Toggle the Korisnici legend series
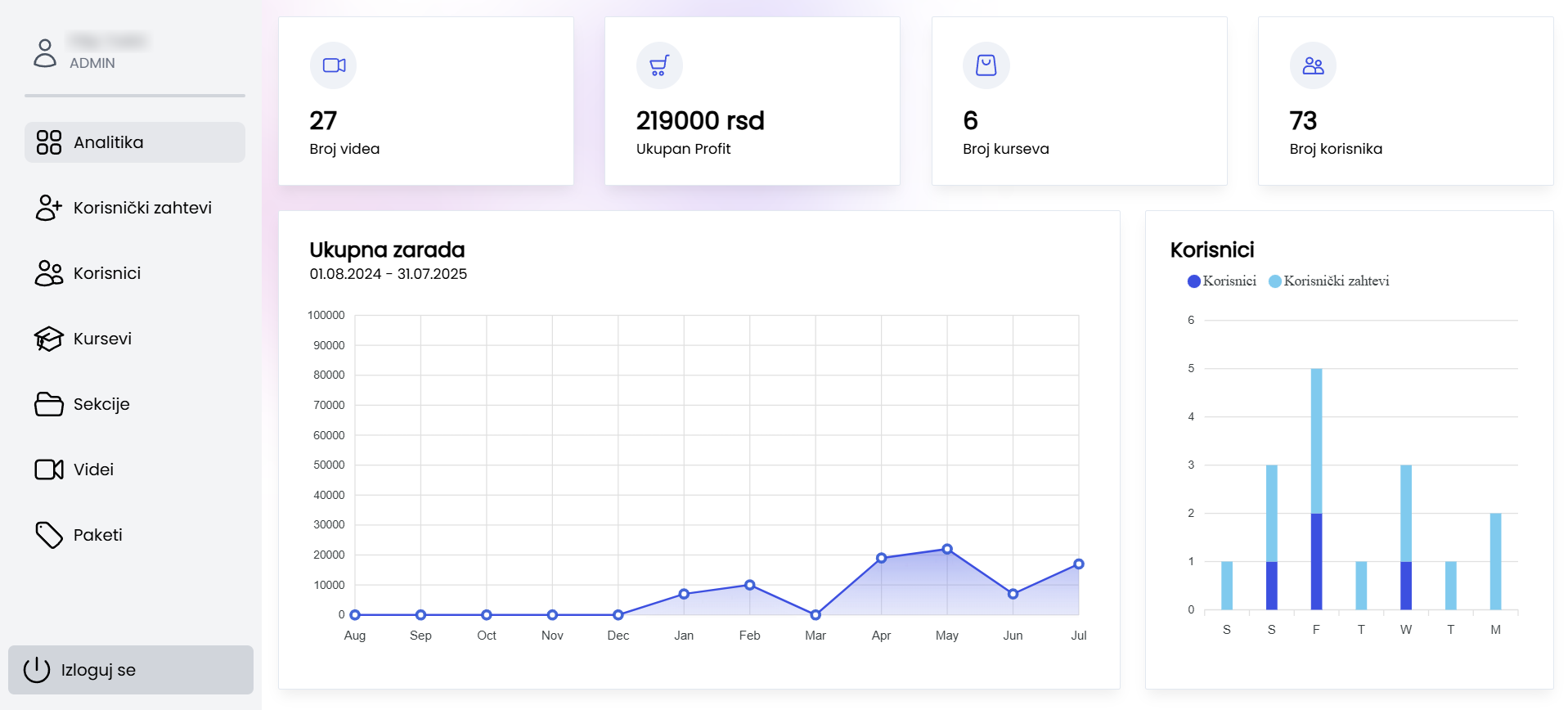Image resolution: width=1568 pixels, height=710 pixels. tap(1222, 281)
